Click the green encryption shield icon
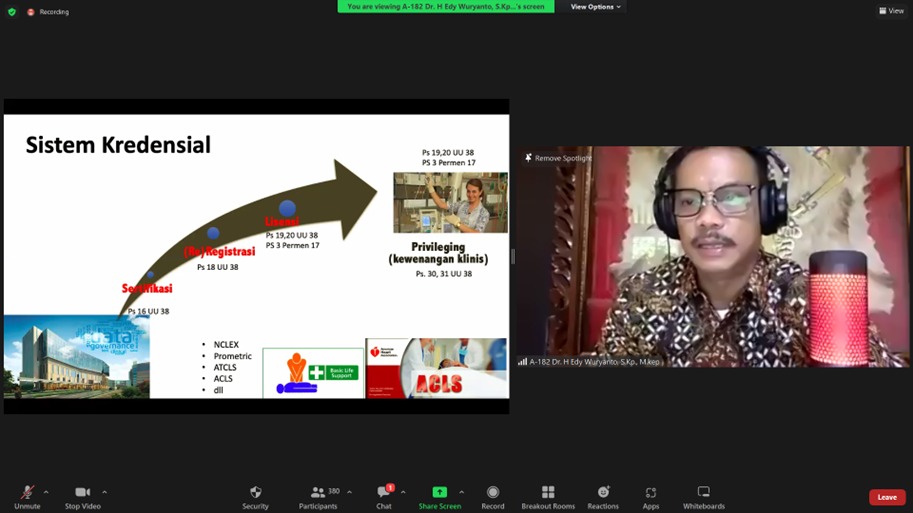This screenshot has height=513, width=913. (12, 12)
